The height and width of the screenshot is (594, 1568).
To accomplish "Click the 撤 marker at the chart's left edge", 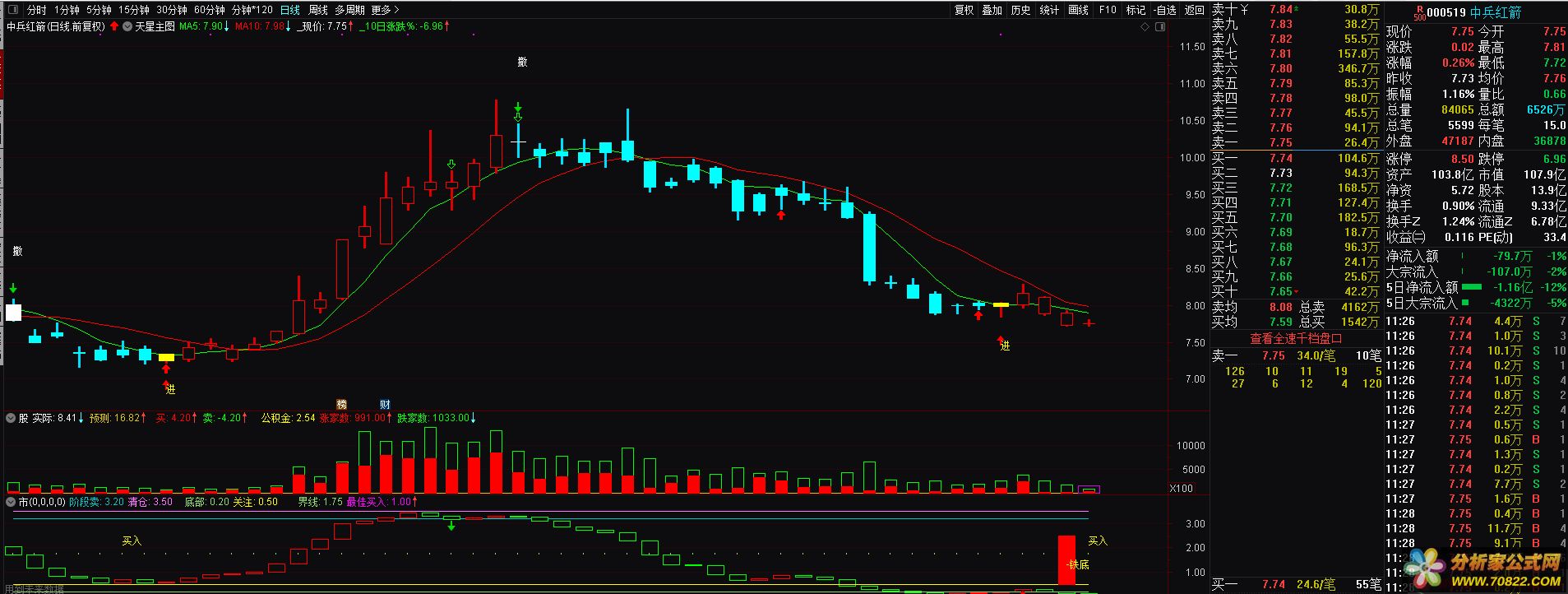I will pos(17,251).
